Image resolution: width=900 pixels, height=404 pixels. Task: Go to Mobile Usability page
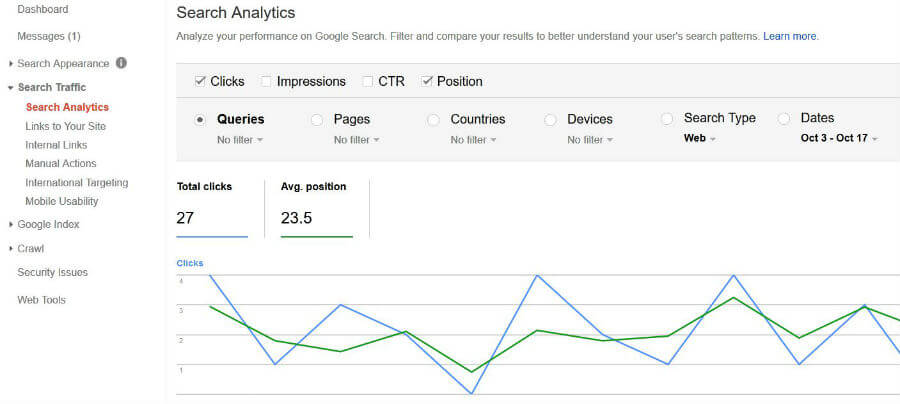pos(61,201)
